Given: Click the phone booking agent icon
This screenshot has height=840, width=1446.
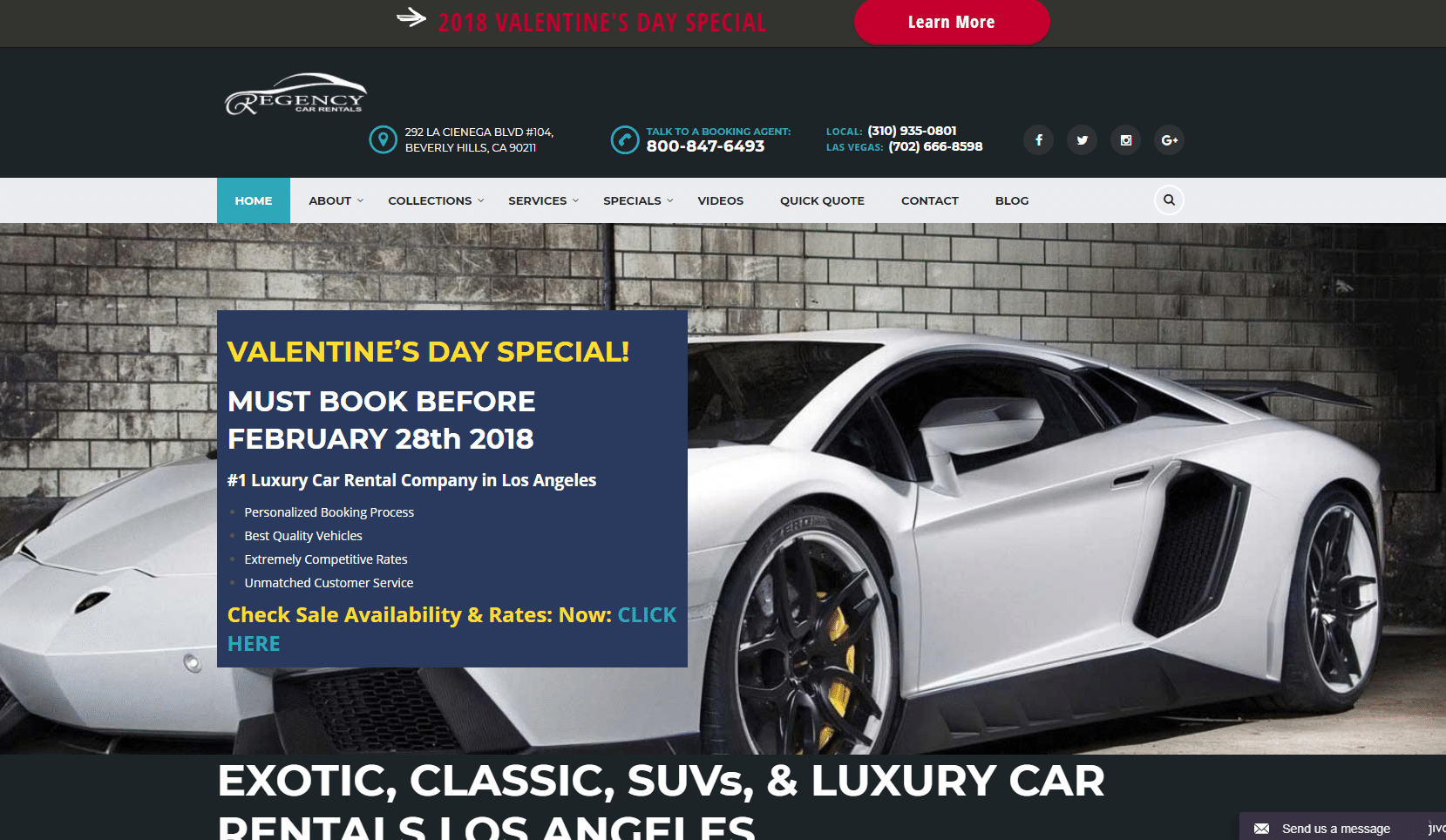Looking at the screenshot, I should [625, 139].
